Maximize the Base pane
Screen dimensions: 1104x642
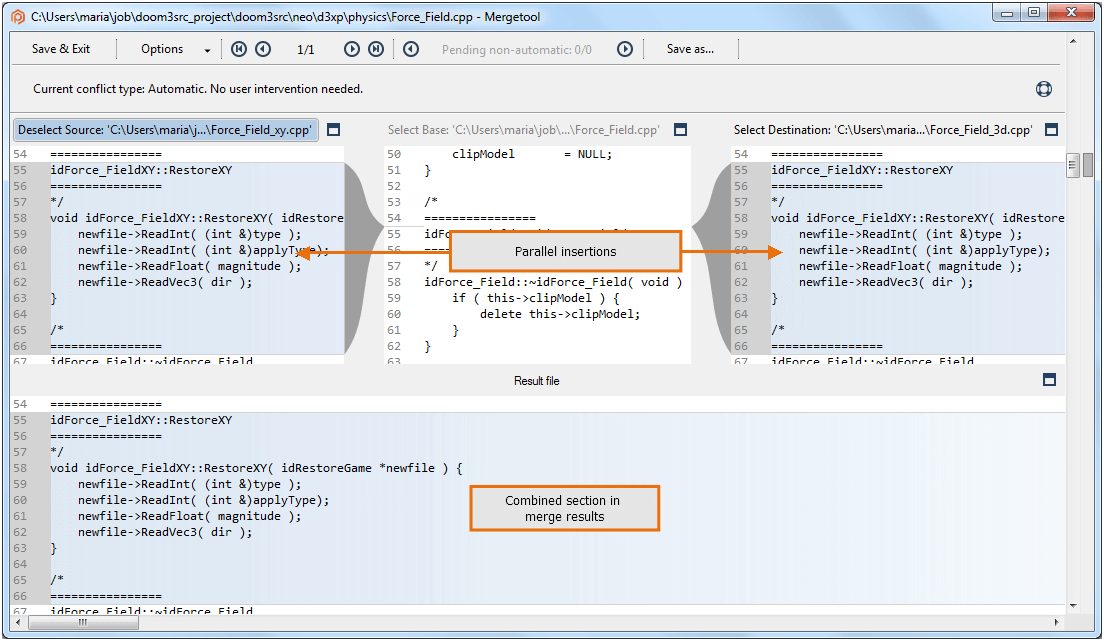[x=680, y=130]
